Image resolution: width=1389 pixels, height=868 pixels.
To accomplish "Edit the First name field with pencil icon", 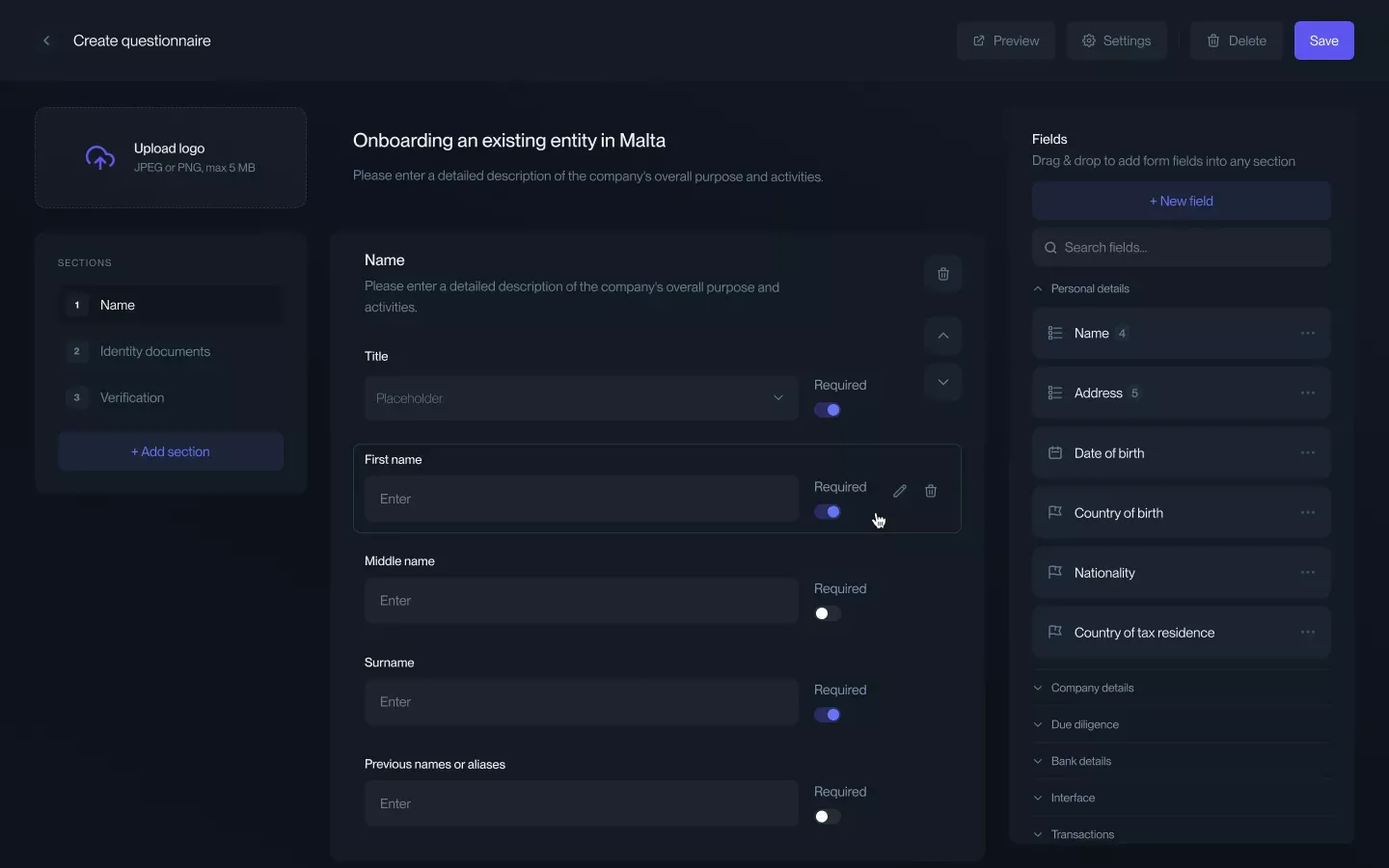I will click(x=900, y=491).
